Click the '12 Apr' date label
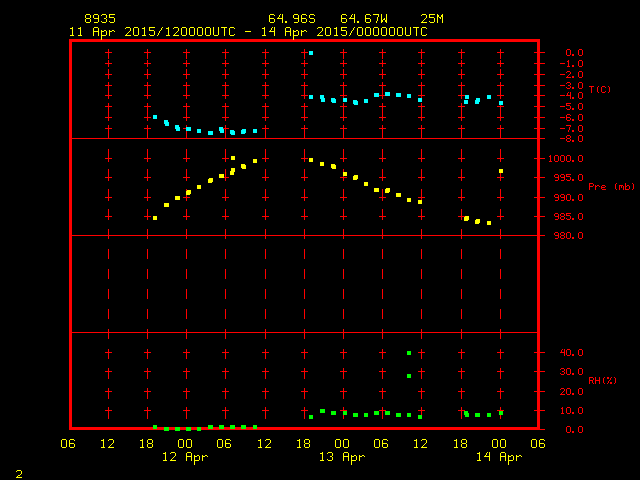 click(185, 457)
